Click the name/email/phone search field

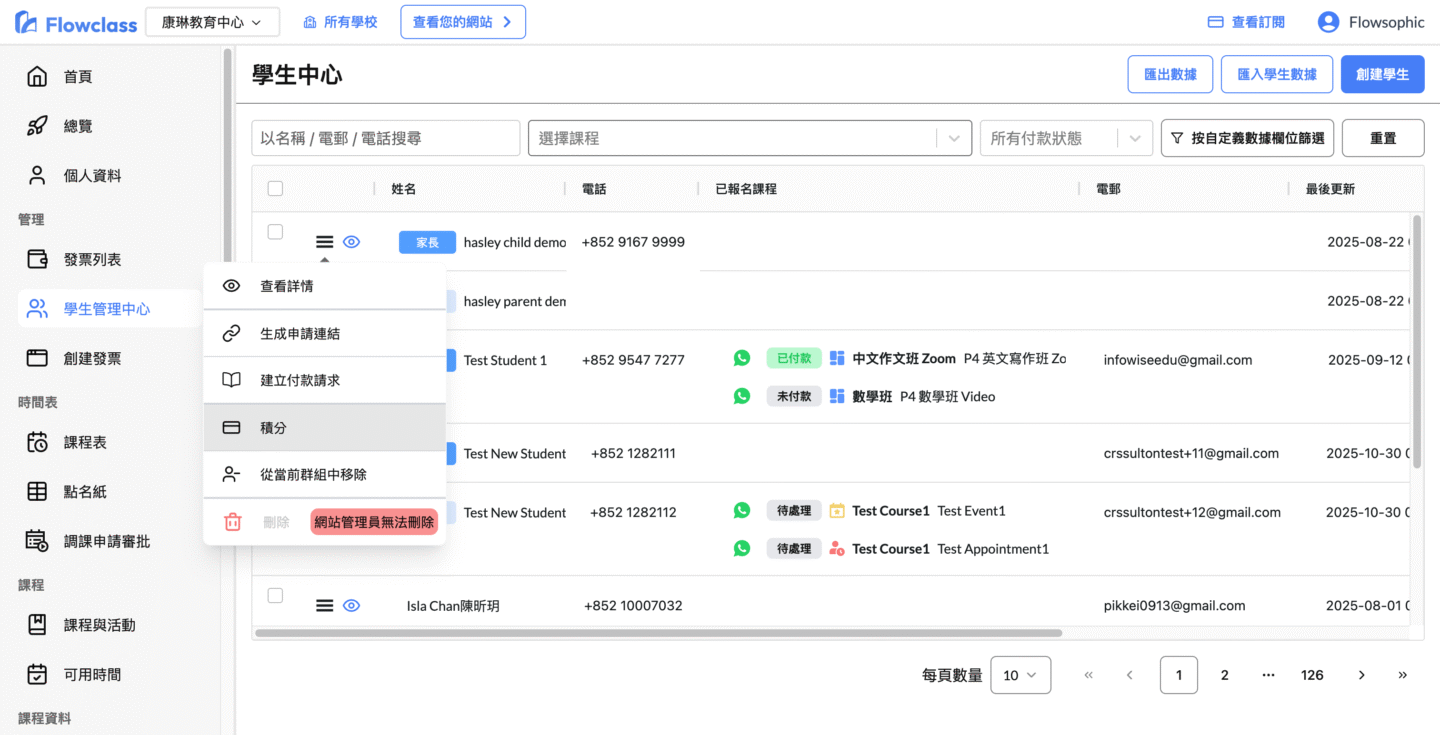click(x=385, y=138)
